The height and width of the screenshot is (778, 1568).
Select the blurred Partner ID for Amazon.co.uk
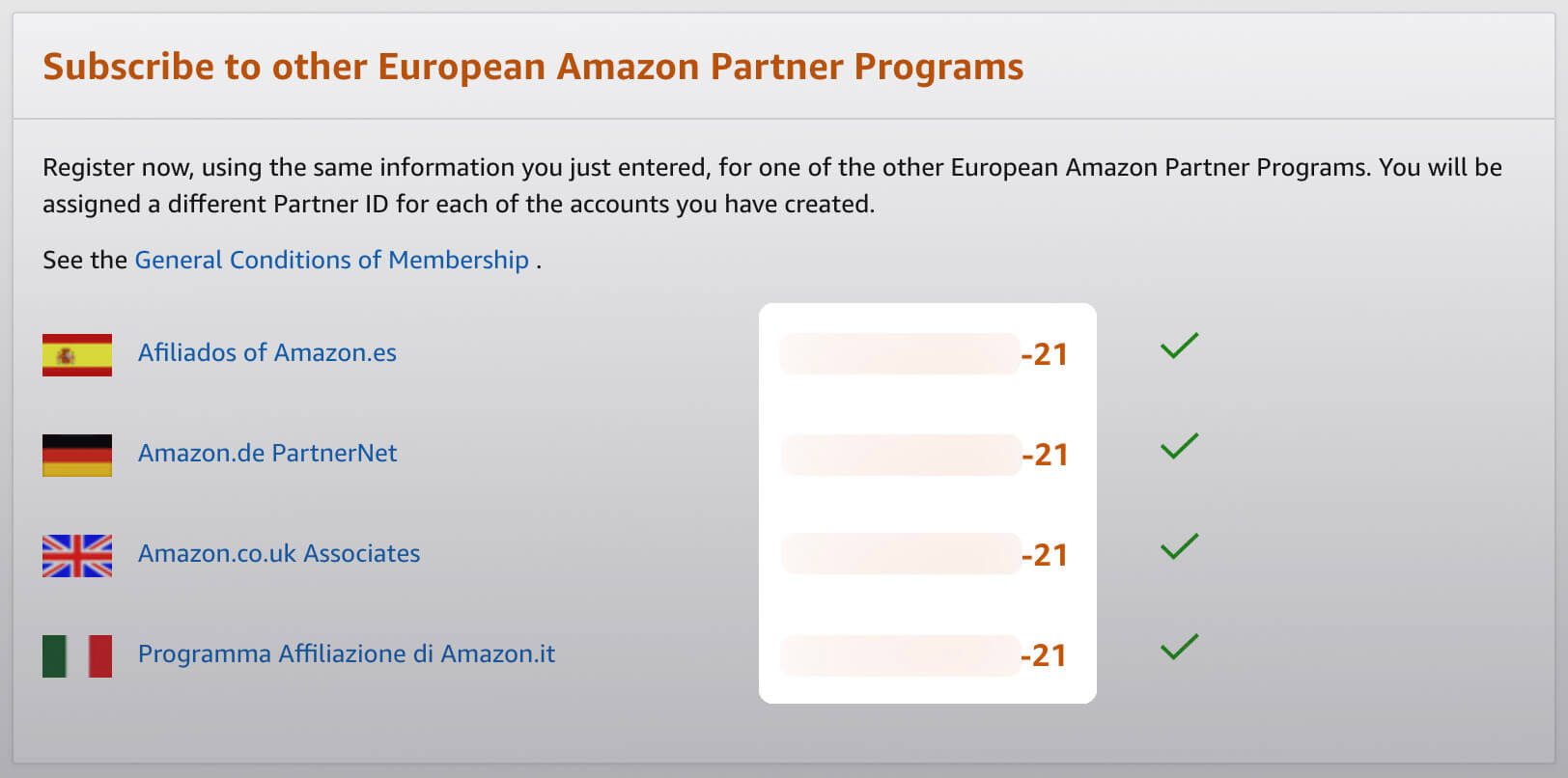[x=900, y=555]
